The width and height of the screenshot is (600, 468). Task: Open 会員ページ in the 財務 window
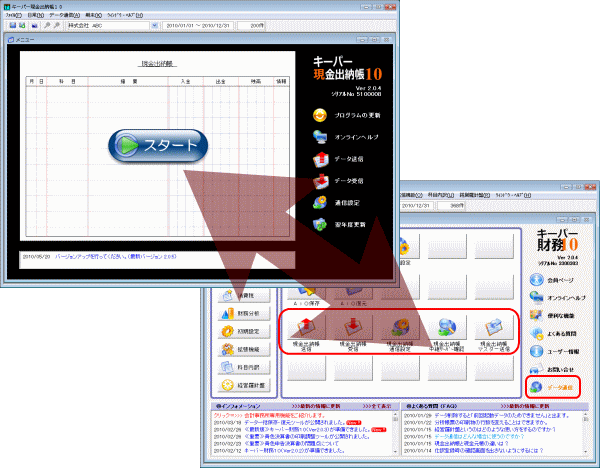551,280
